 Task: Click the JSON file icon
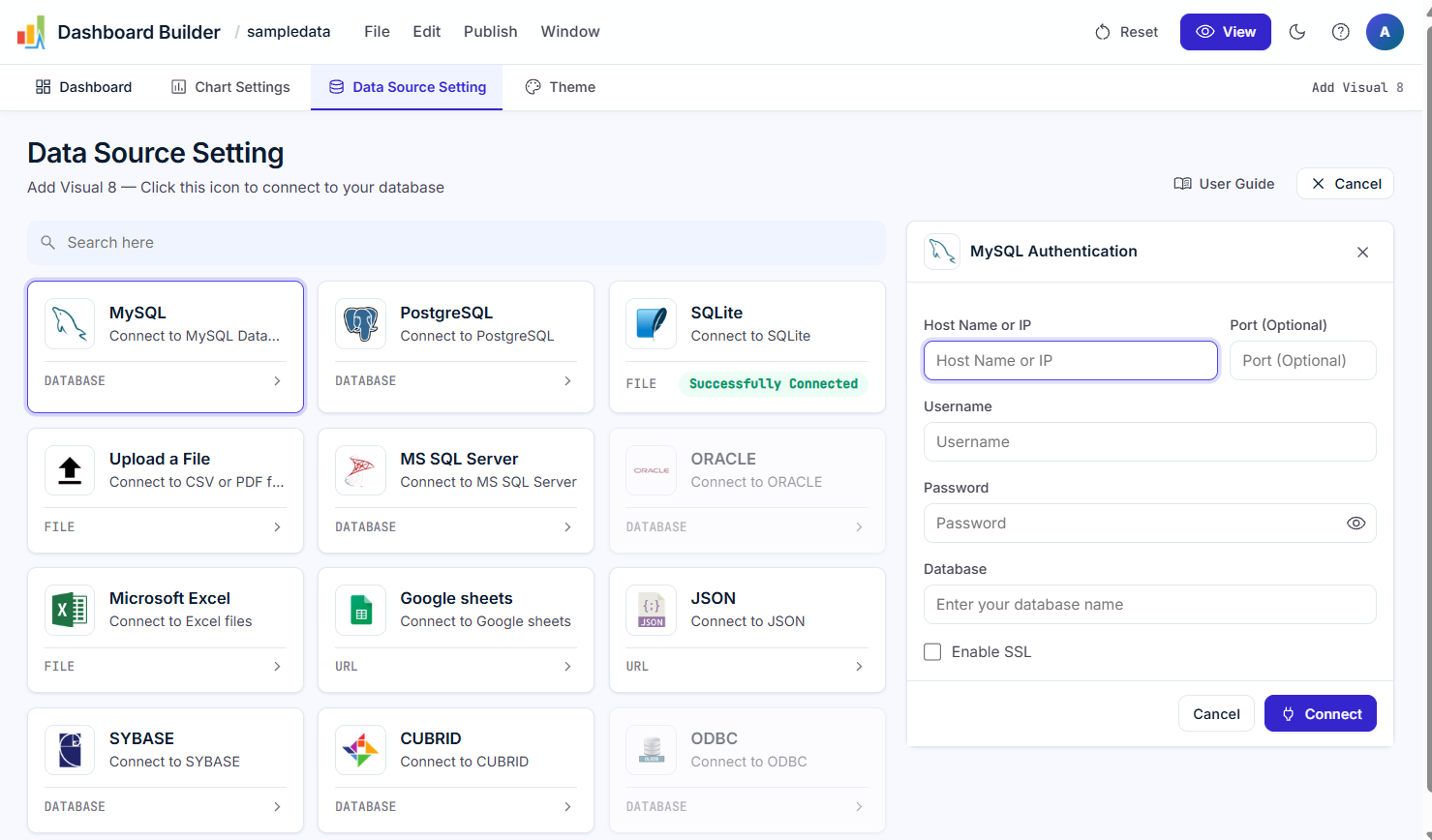pyautogui.click(x=651, y=610)
